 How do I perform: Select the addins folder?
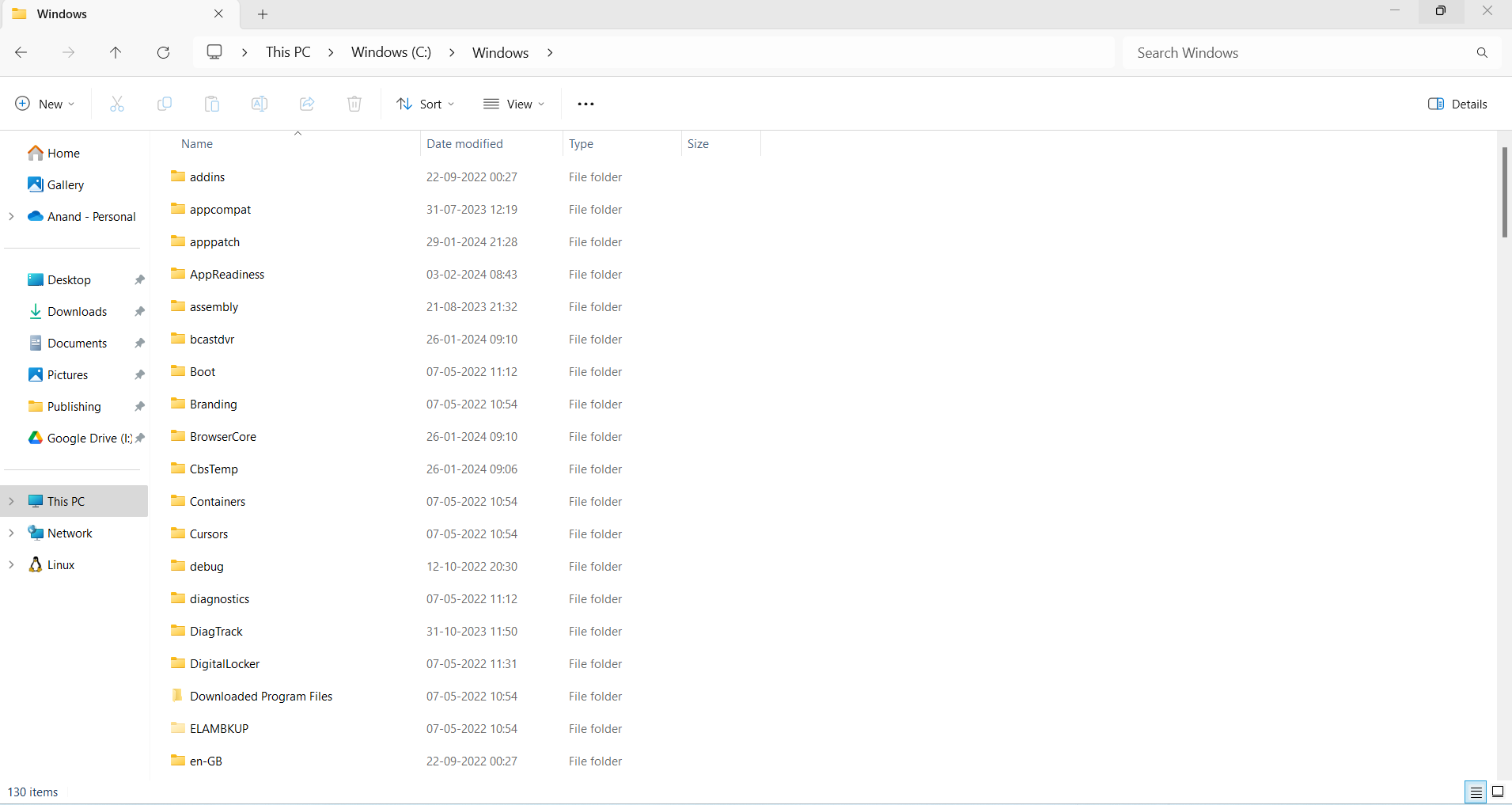pyautogui.click(x=207, y=177)
